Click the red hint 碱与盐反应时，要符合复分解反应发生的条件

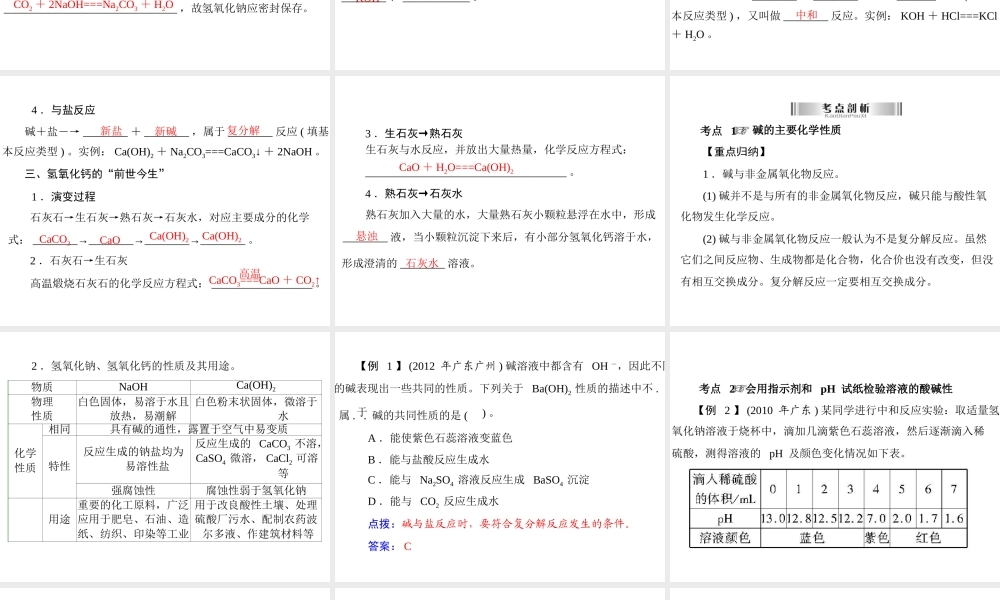[515, 523]
